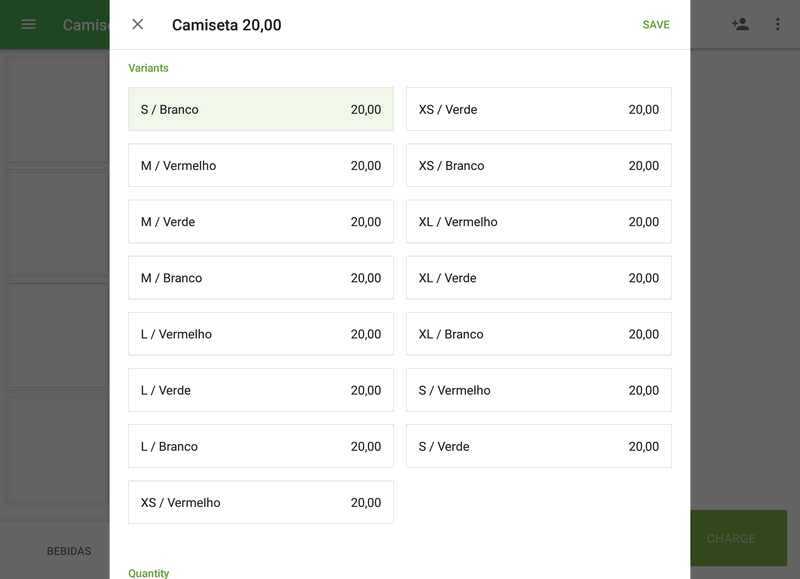The width and height of the screenshot is (800, 579).
Task: Select the S / Branco variant
Action: 261,109
